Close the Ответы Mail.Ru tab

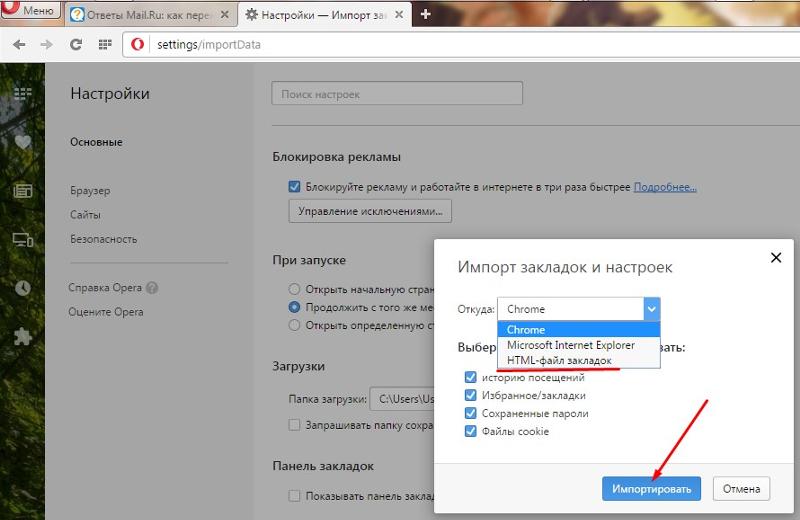point(224,15)
